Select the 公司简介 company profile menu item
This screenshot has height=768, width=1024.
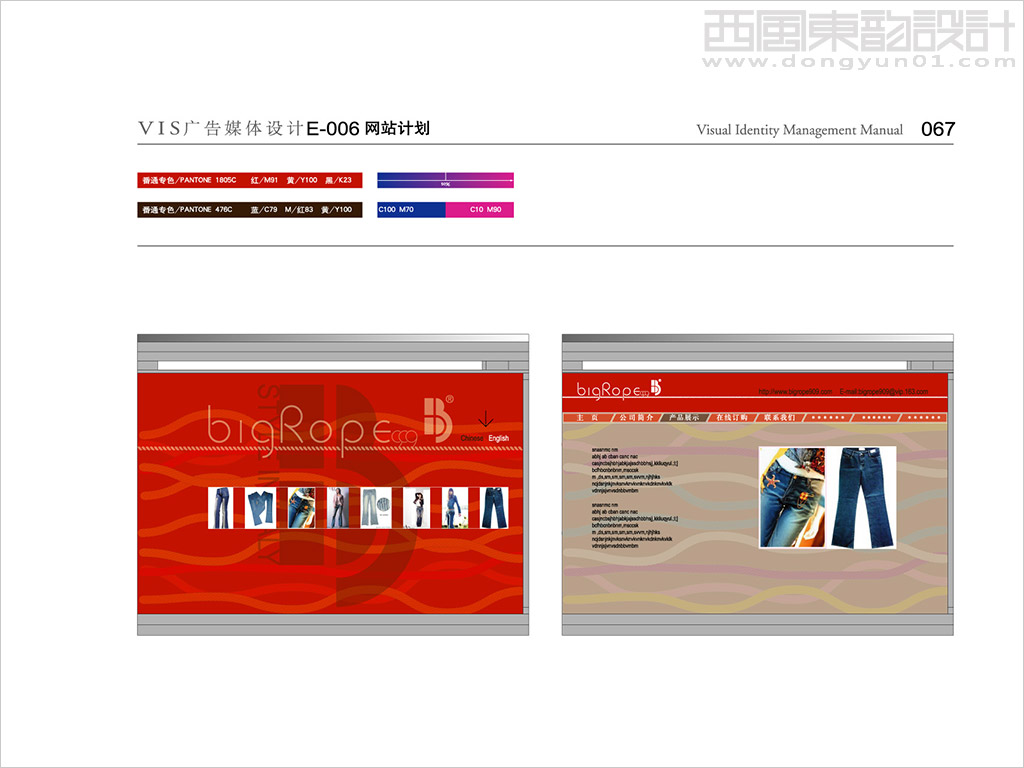point(638,417)
